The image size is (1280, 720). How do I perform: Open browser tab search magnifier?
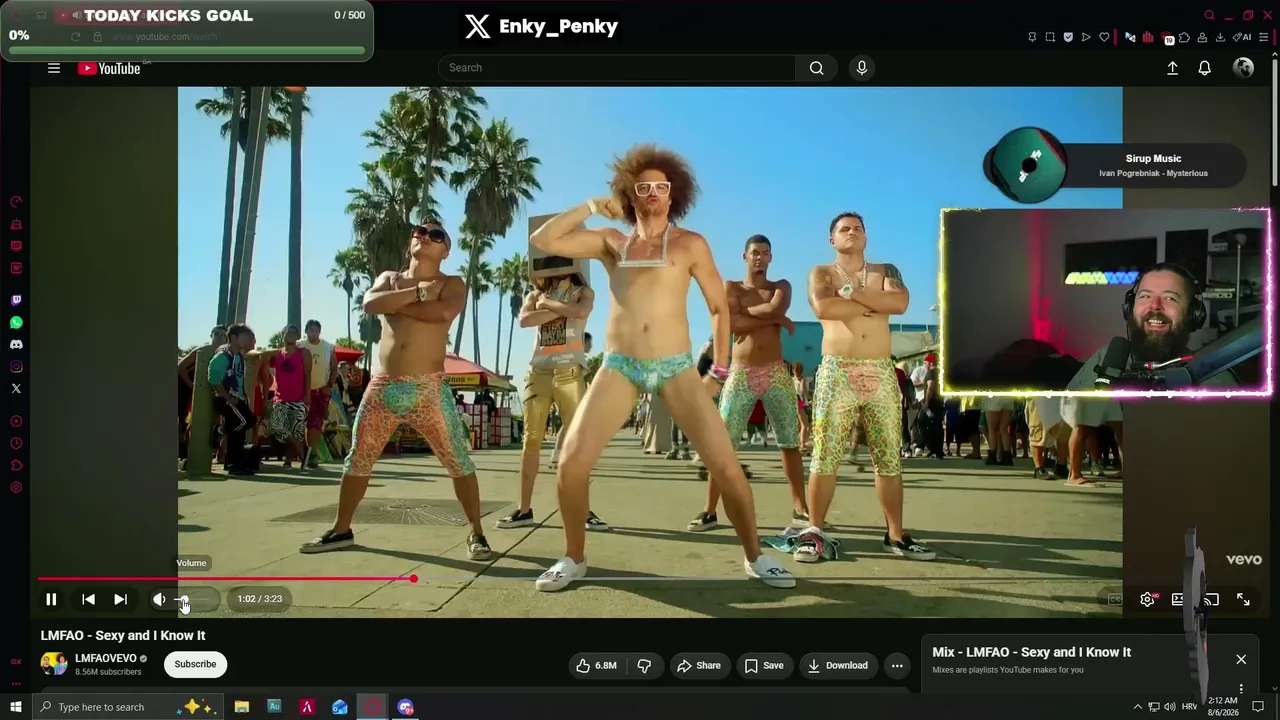pos(1209,15)
